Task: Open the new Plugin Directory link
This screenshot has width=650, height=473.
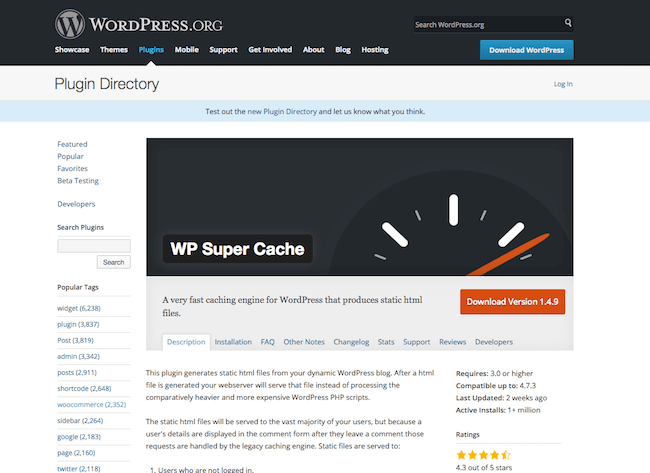Action: [282, 112]
